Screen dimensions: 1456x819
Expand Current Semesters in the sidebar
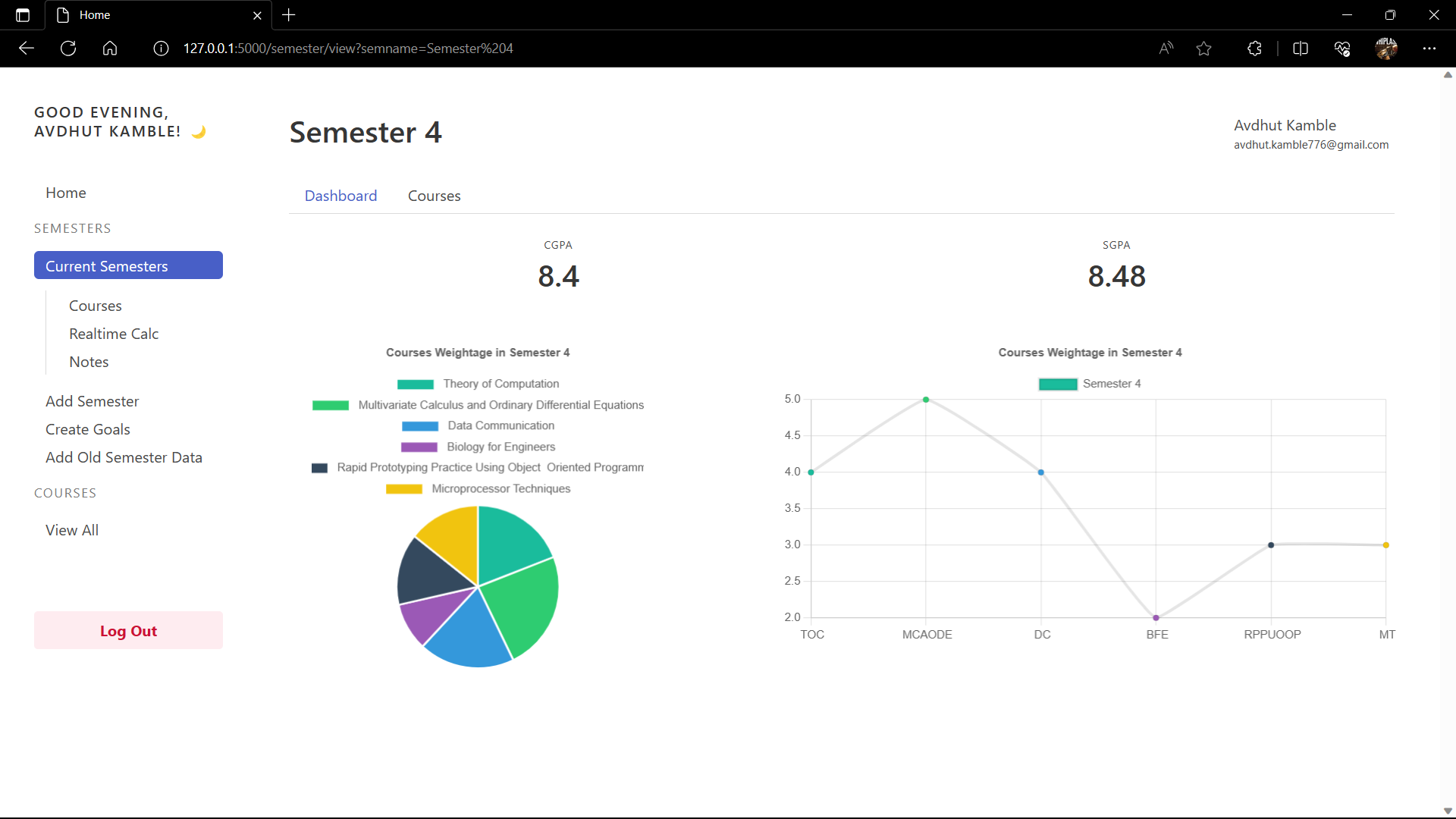tap(127, 265)
